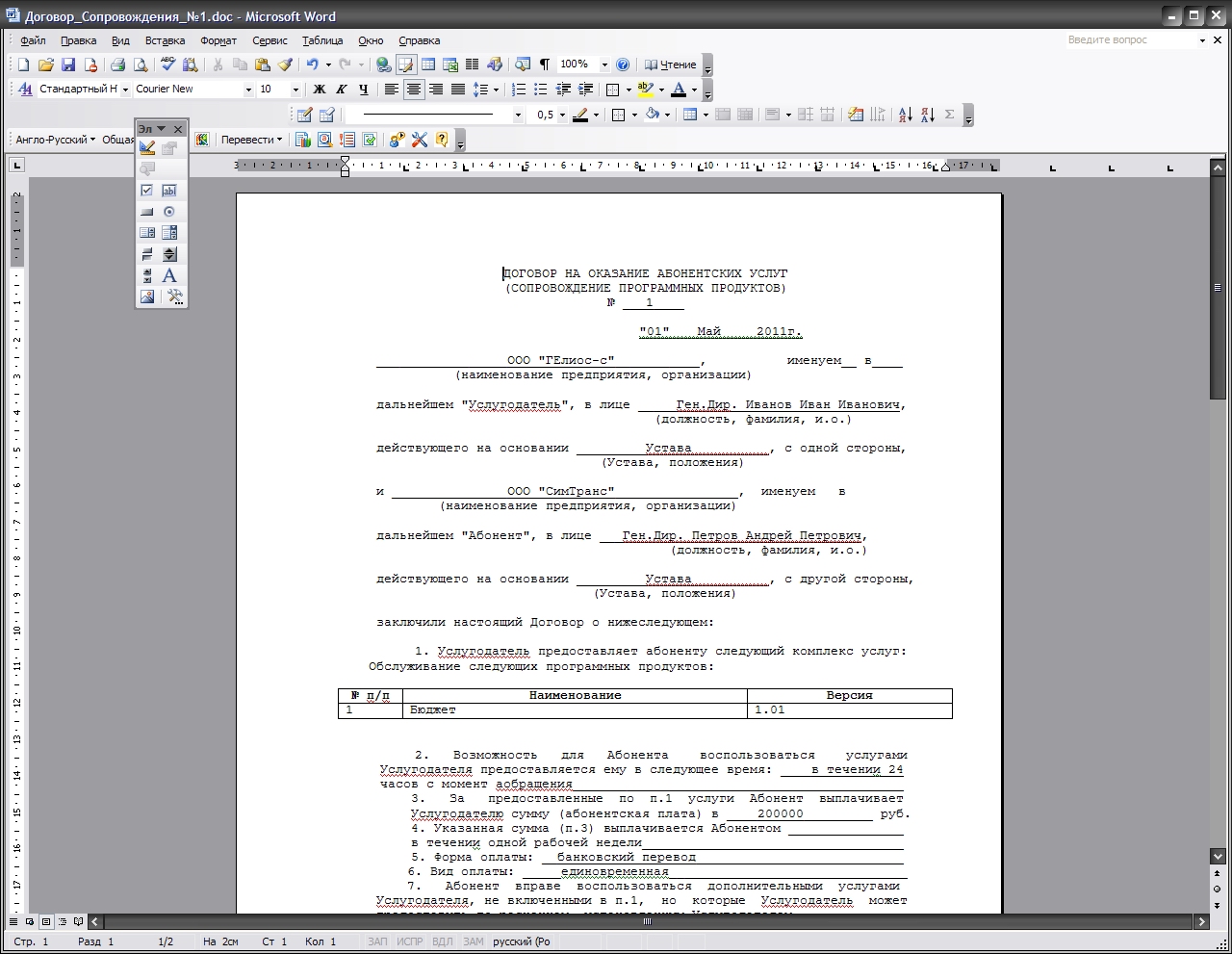
Task: Open the Style dropdown (Стандартный)
Action: [x=125, y=90]
